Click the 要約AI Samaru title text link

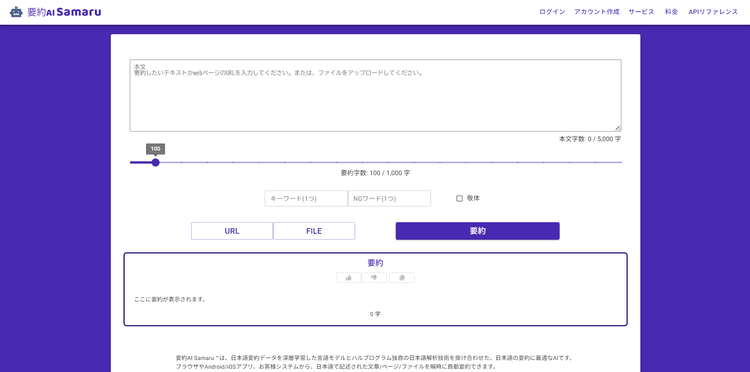tap(64, 12)
